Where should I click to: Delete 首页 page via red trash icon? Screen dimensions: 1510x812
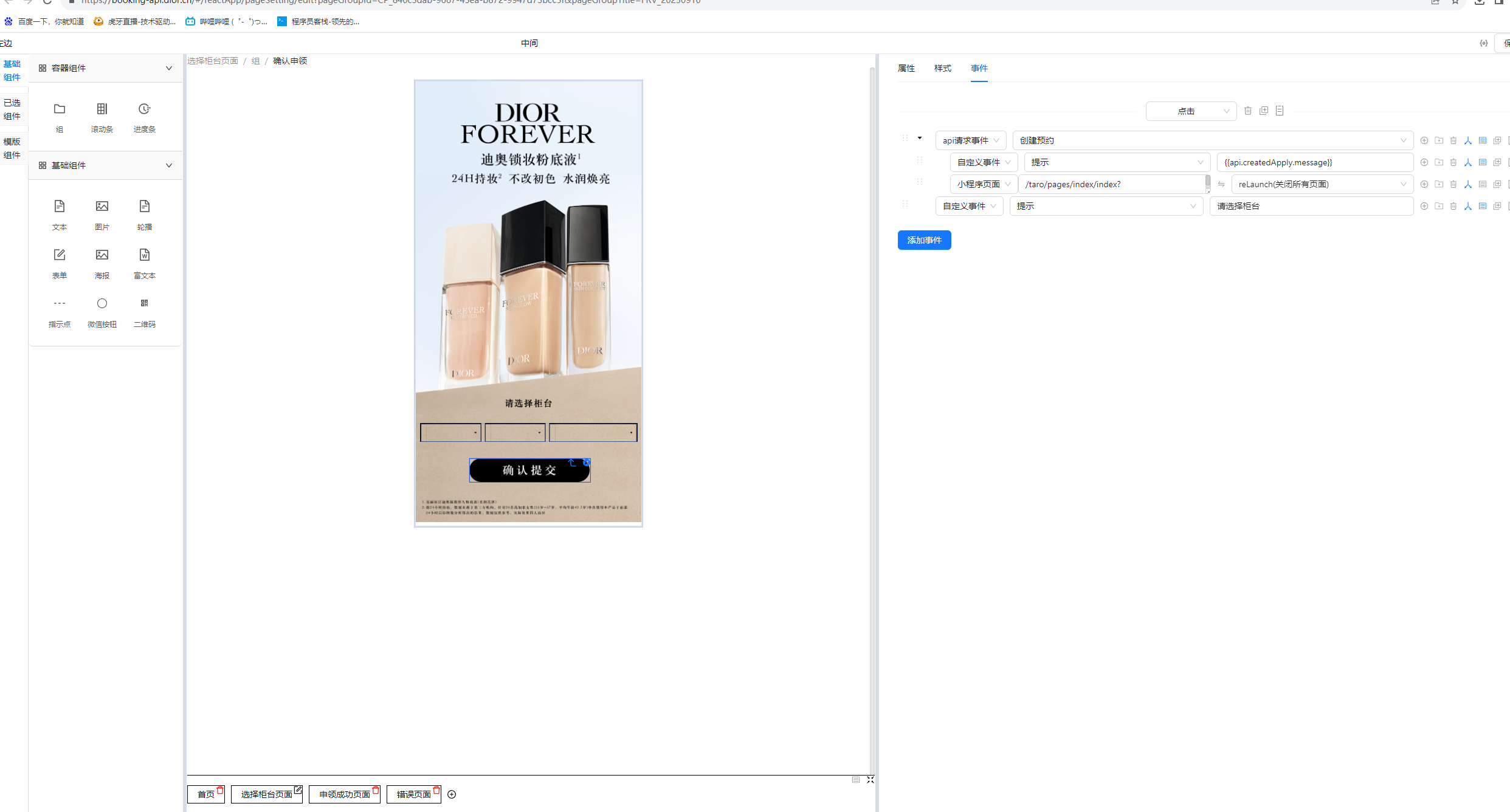pyautogui.click(x=220, y=790)
